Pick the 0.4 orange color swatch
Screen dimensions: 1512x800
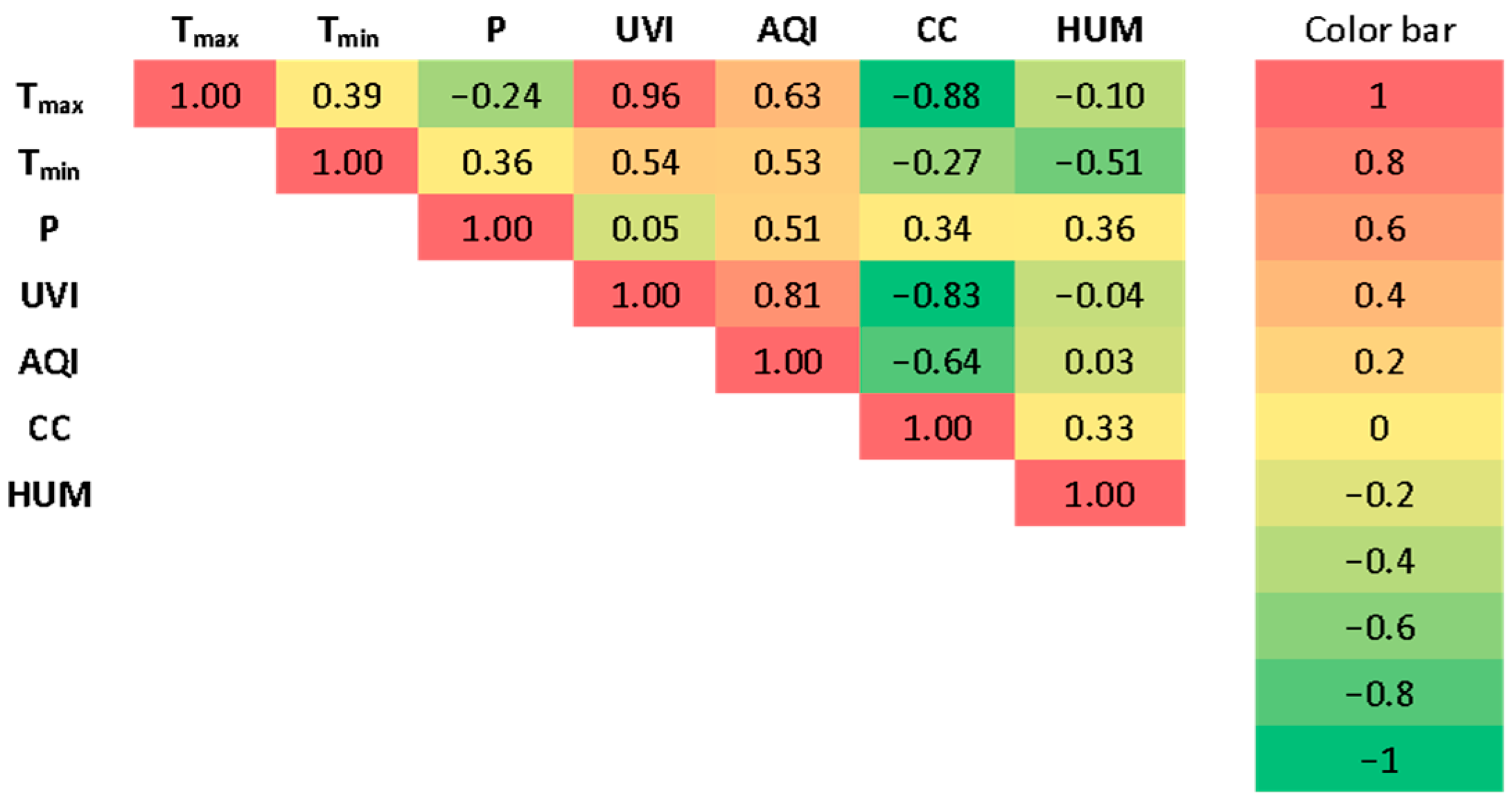1379,294
